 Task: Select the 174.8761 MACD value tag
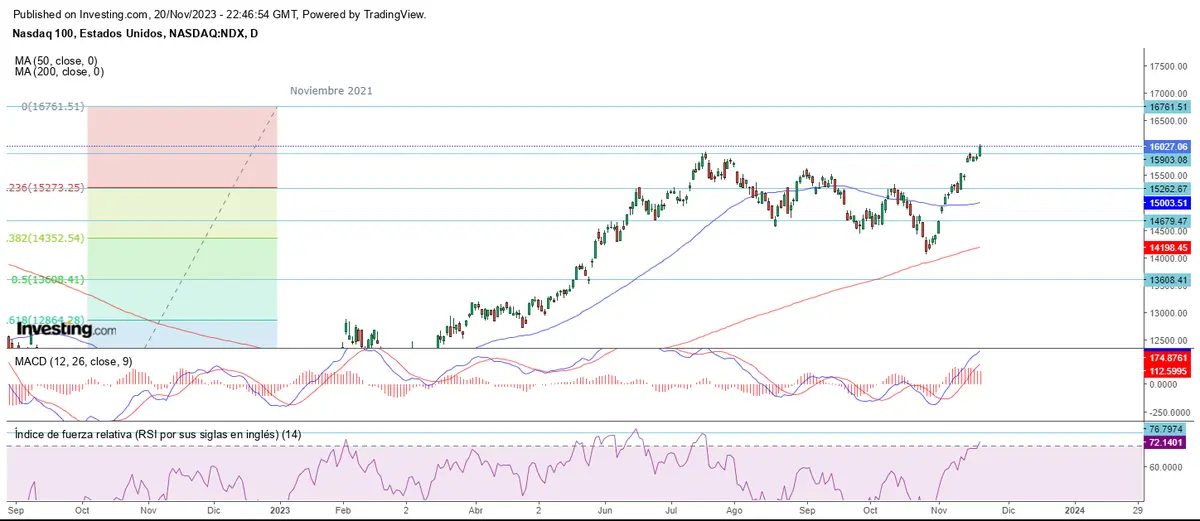tap(1168, 356)
